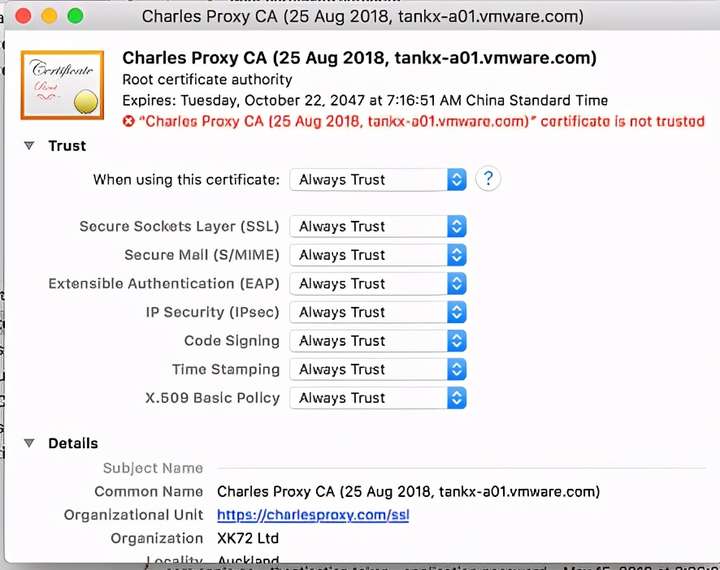
Task: Click the 'Extensible Authentication (EAP)' label
Action: (x=164, y=283)
